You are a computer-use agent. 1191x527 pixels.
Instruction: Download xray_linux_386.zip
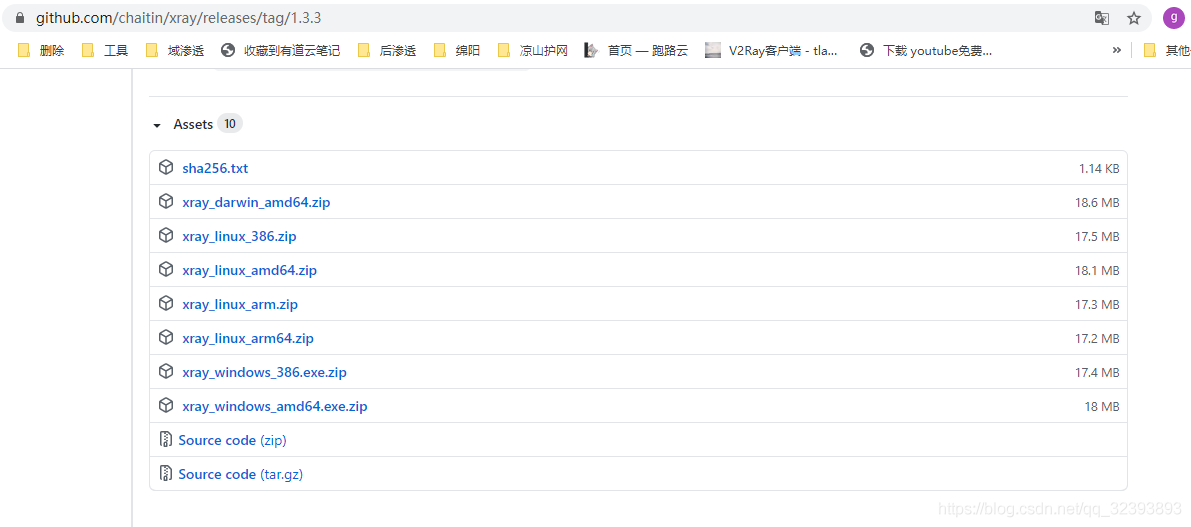tap(239, 236)
